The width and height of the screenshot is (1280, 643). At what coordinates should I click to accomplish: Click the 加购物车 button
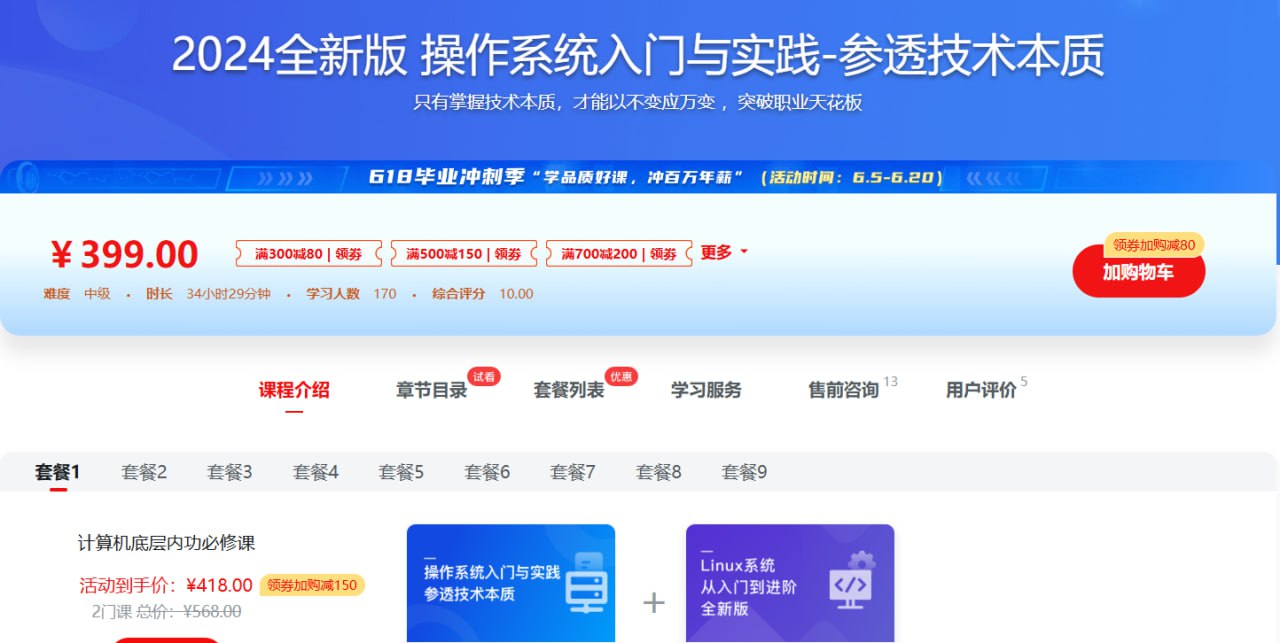click(x=1138, y=272)
